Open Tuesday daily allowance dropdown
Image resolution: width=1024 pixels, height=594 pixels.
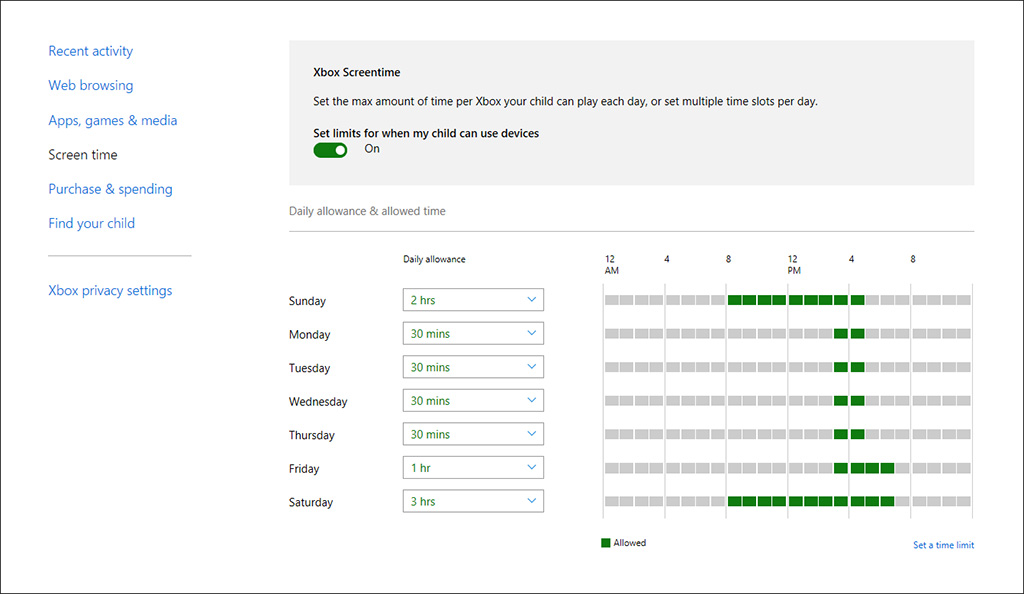click(x=473, y=367)
